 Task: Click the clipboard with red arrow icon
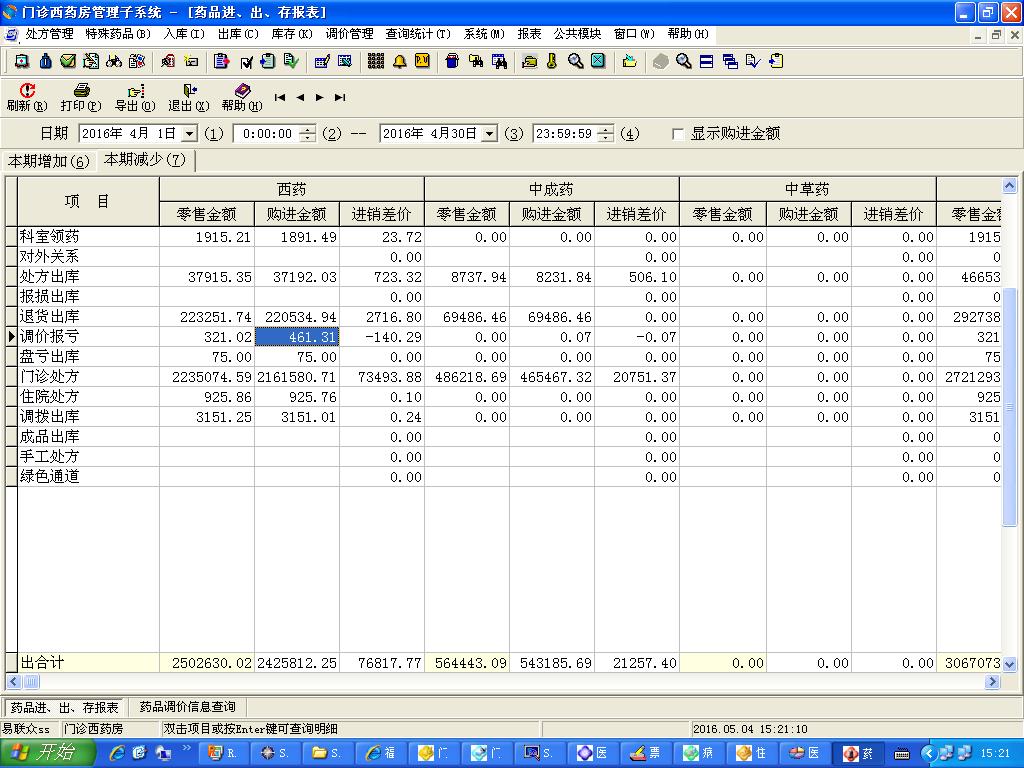coord(221,61)
